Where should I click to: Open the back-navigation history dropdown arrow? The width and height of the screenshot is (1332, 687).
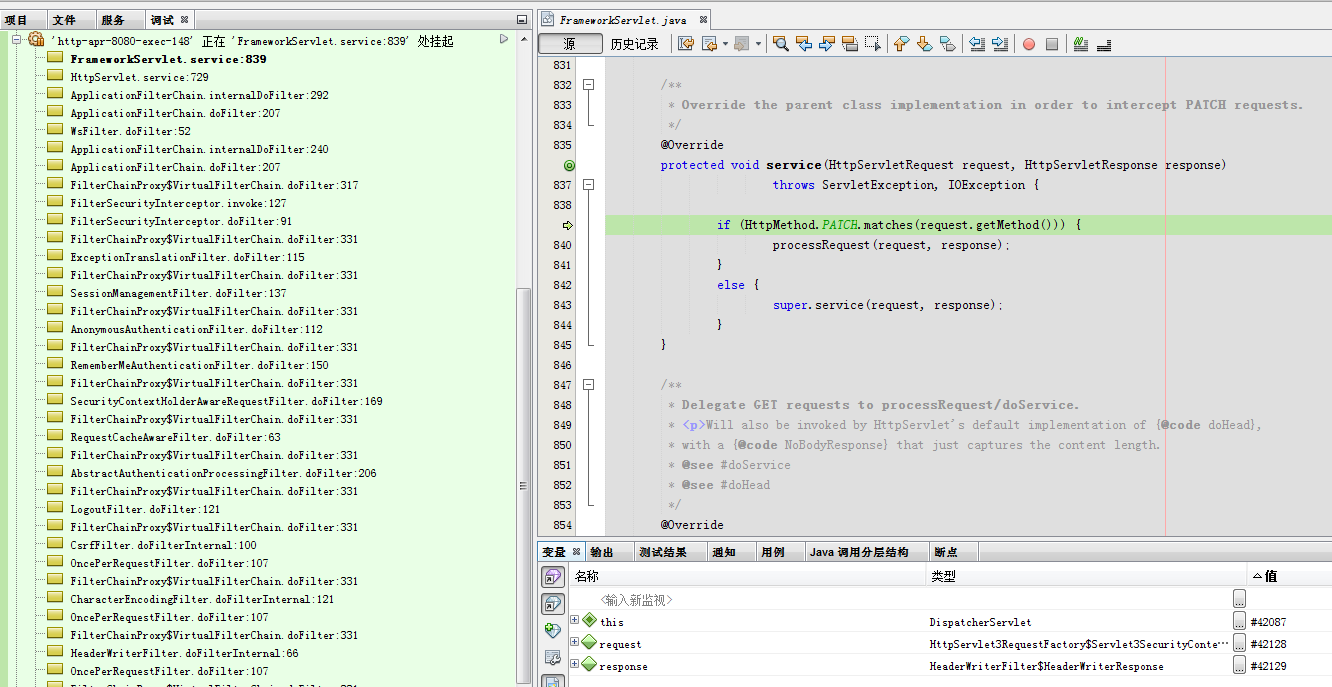click(x=725, y=44)
